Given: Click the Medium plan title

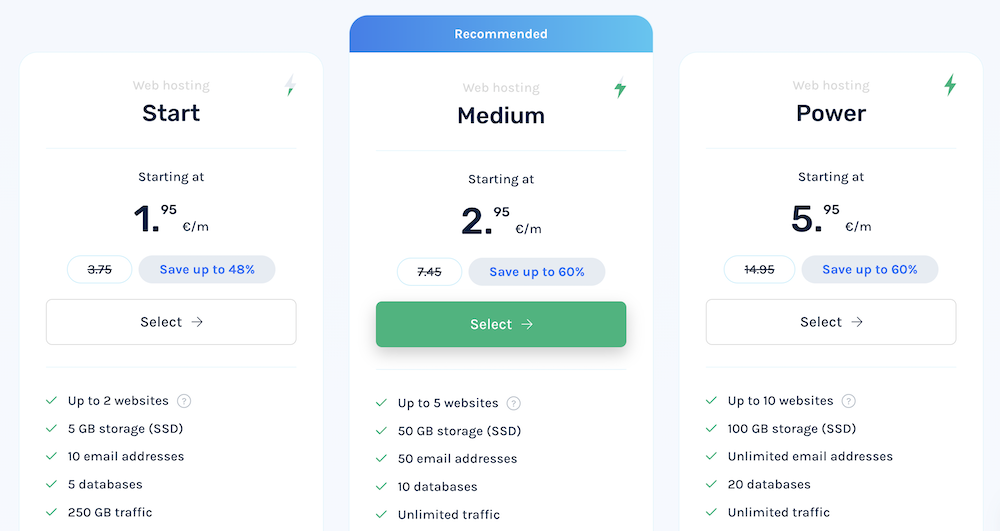Looking at the screenshot, I should coord(501,115).
